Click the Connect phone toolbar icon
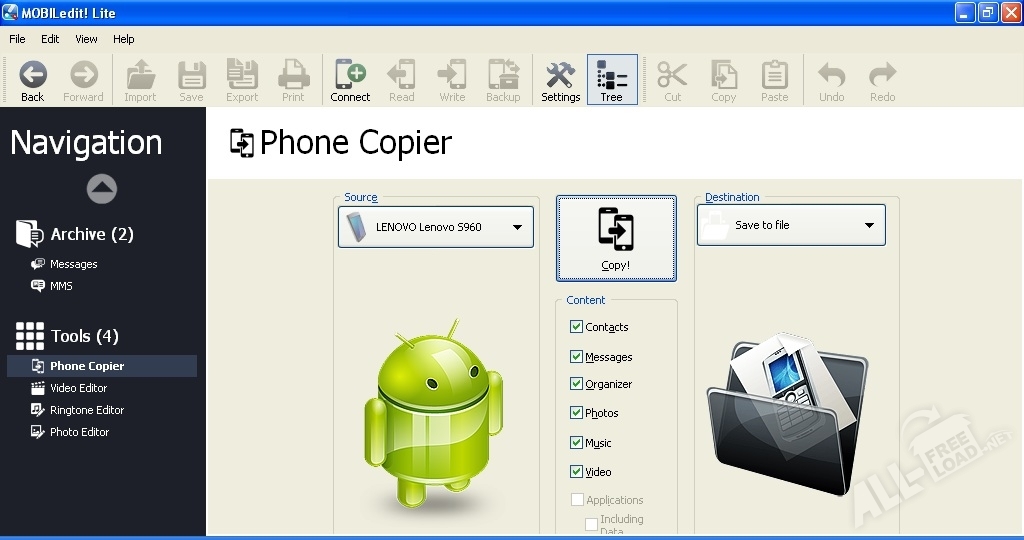Screen dimensions: 1024x540 click(350, 76)
